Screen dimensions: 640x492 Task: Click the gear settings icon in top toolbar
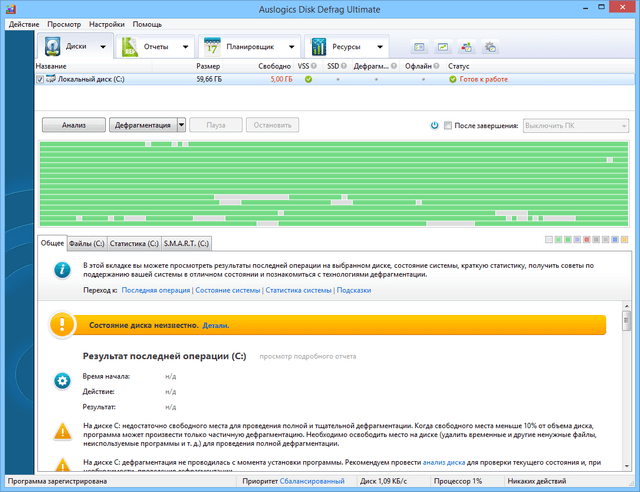(491, 47)
